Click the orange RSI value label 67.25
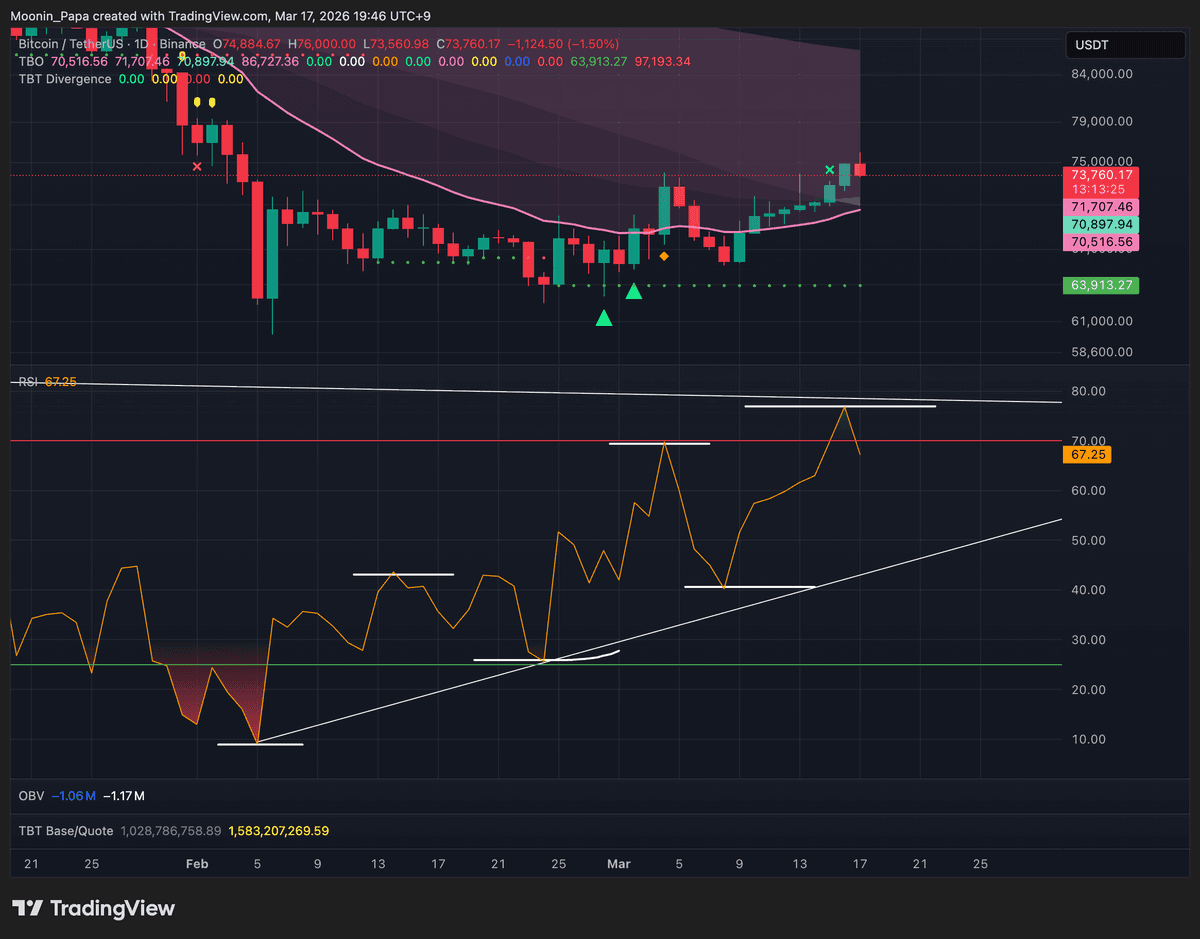This screenshot has width=1200, height=939. pos(1086,455)
